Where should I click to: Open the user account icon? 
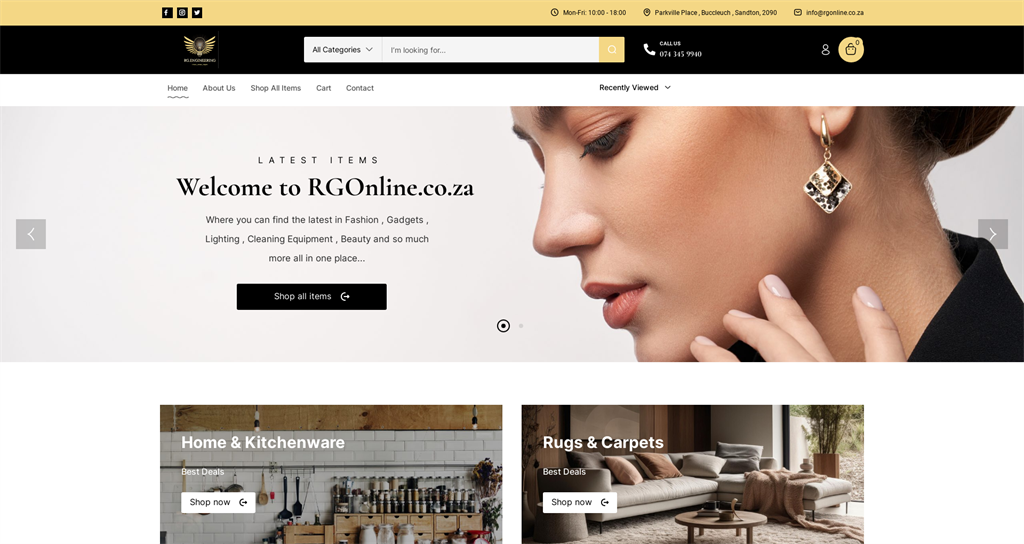click(x=825, y=50)
